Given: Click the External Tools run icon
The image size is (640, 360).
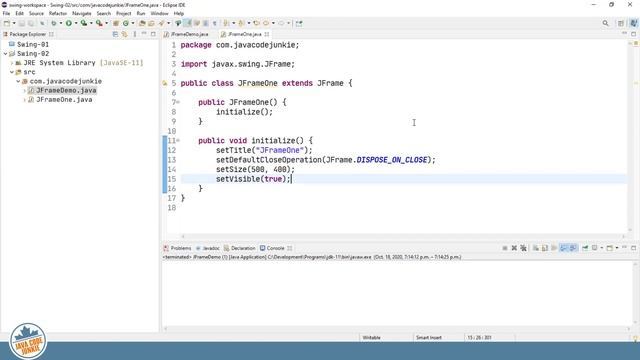Looking at the screenshot, I should 99,23.
